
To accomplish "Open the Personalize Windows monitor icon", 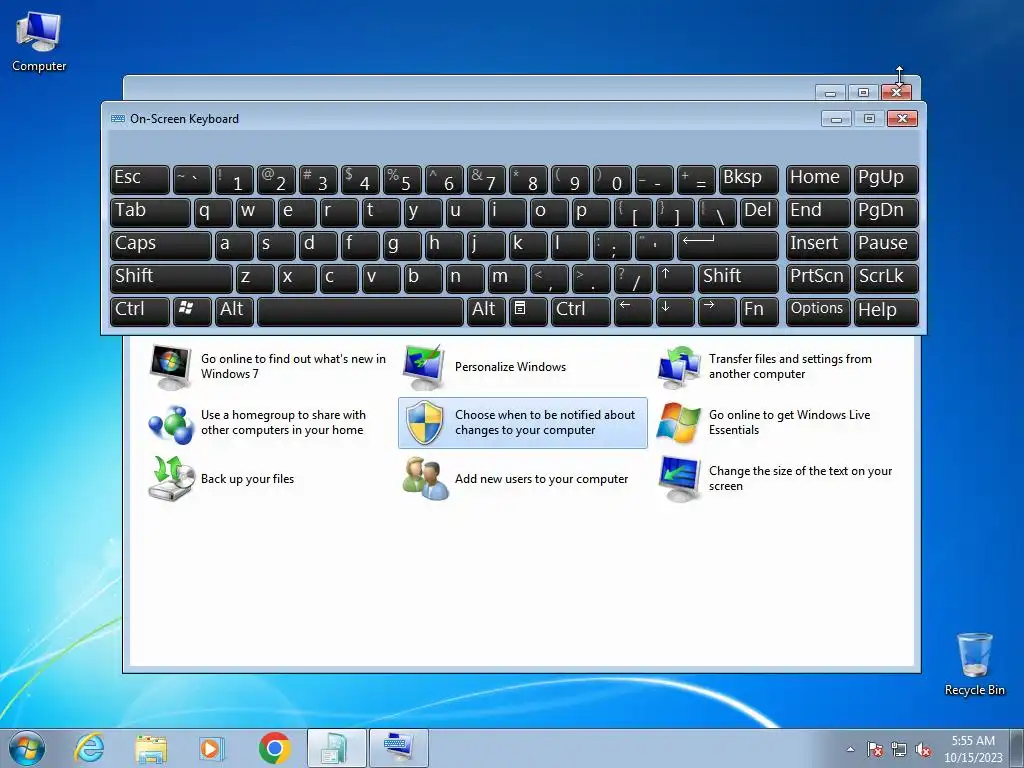I will 424,367.
